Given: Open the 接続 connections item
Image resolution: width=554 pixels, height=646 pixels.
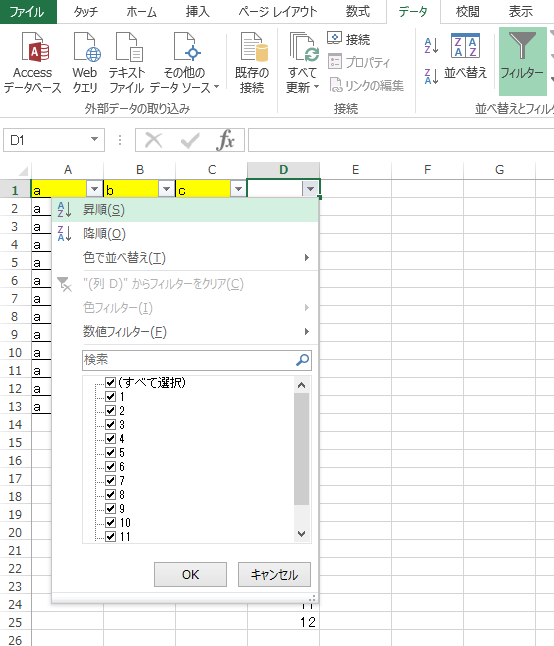Looking at the screenshot, I should pos(349,39).
